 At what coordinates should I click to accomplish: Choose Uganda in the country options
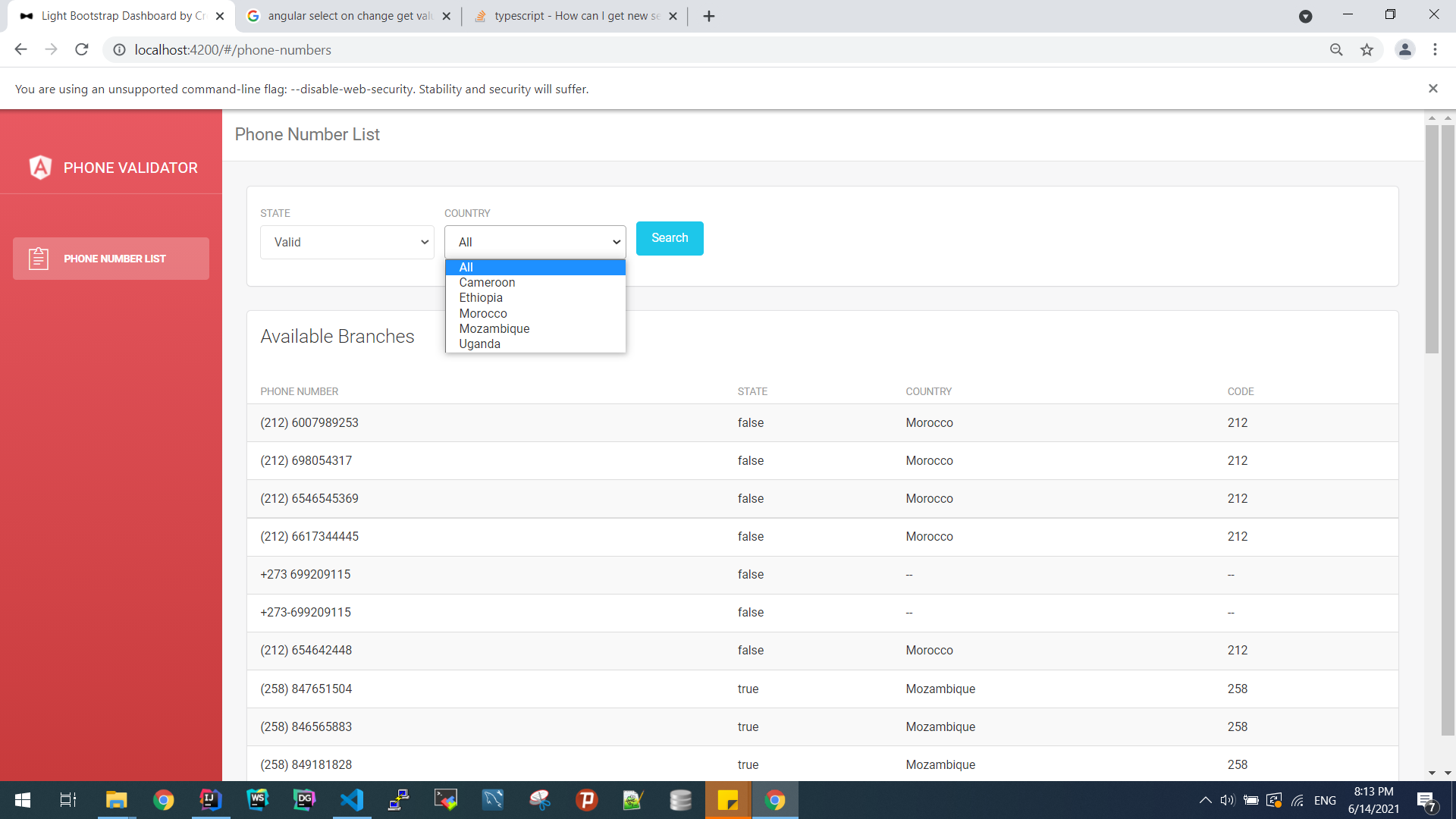(x=479, y=344)
